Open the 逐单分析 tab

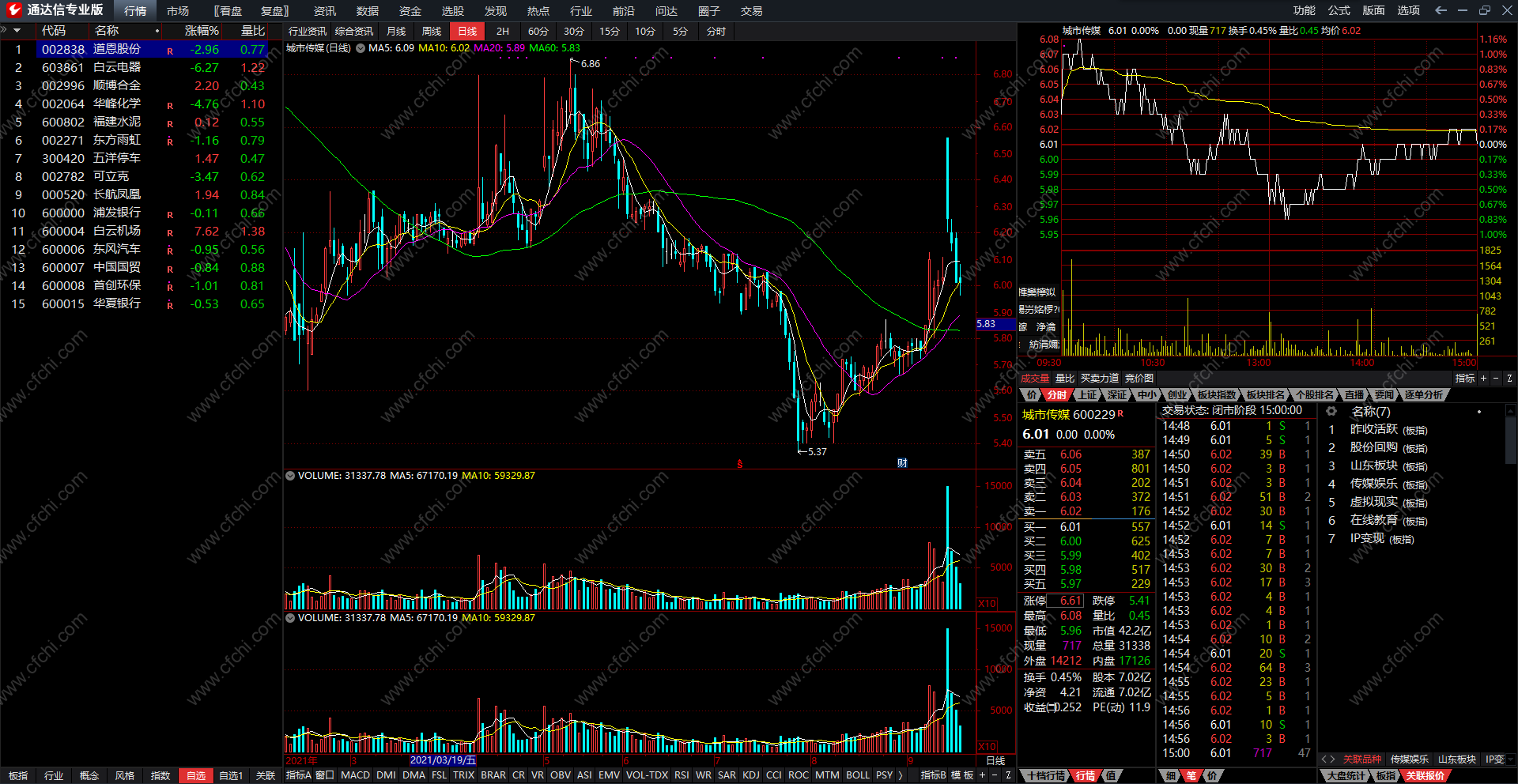[1424, 394]
